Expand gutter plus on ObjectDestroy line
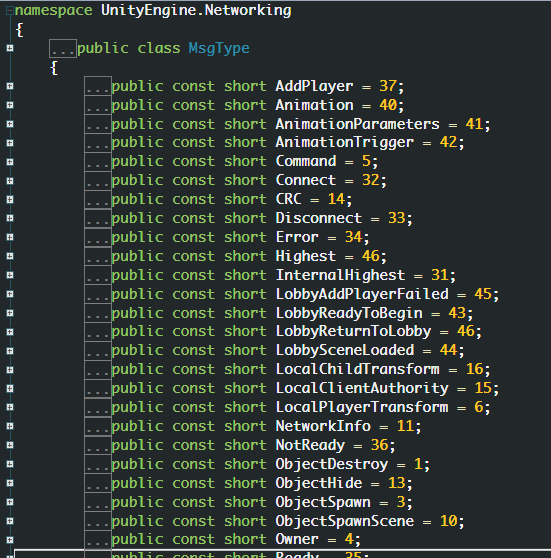551x558 pixels. 10,464
